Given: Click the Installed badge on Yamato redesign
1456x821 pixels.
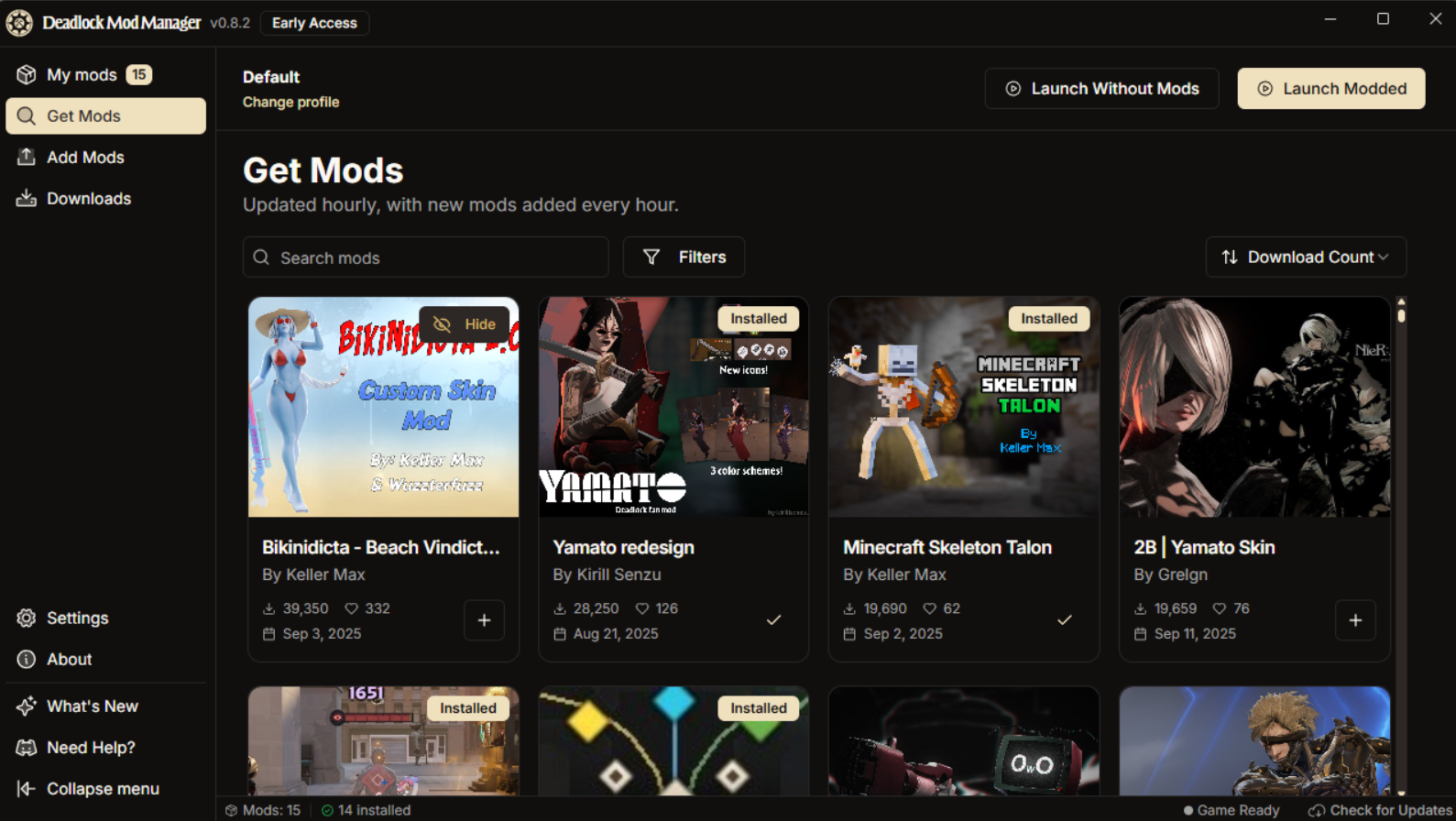Looking at the screenshot, I should click(x=758, y=319).
